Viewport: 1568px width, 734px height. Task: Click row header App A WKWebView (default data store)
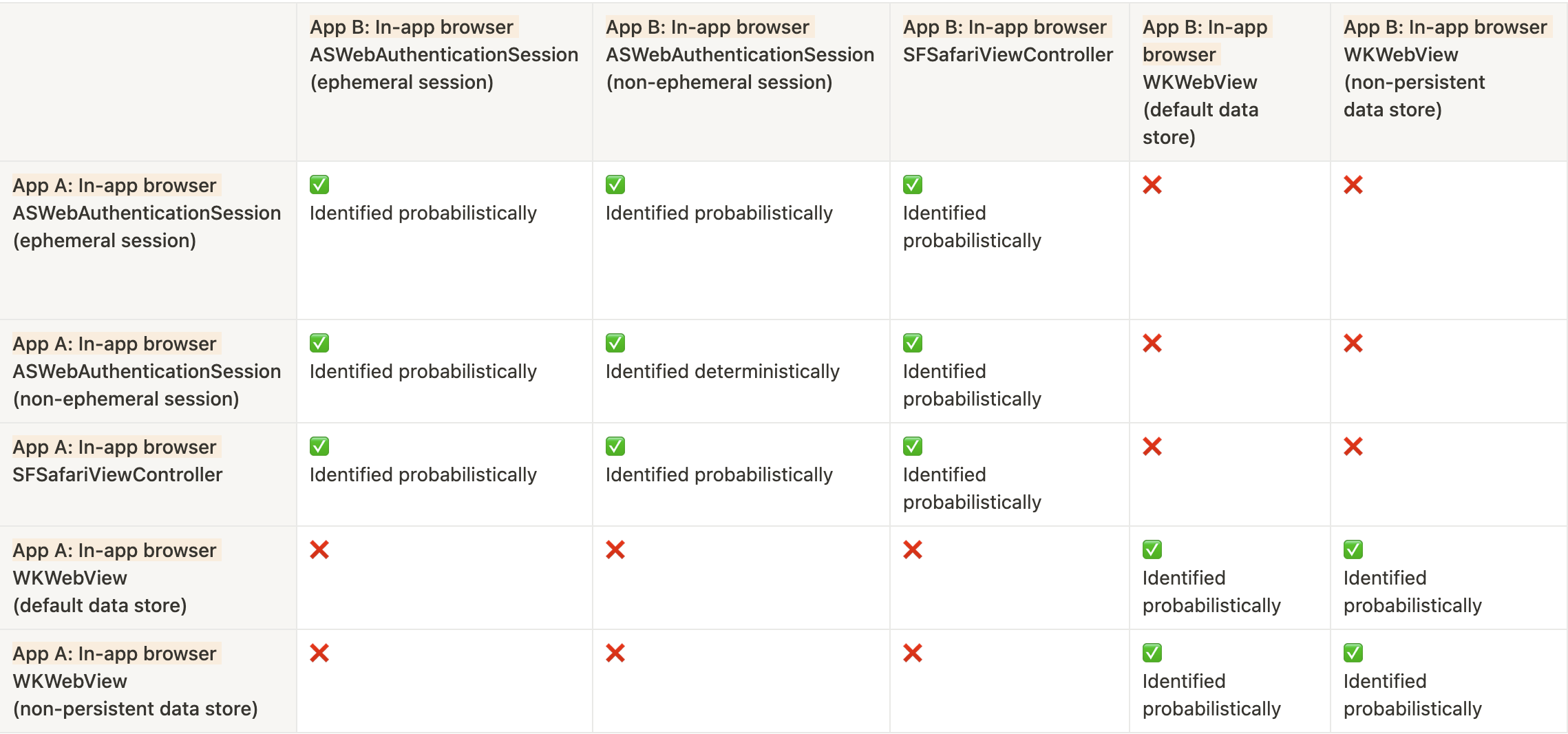point(115,578)
